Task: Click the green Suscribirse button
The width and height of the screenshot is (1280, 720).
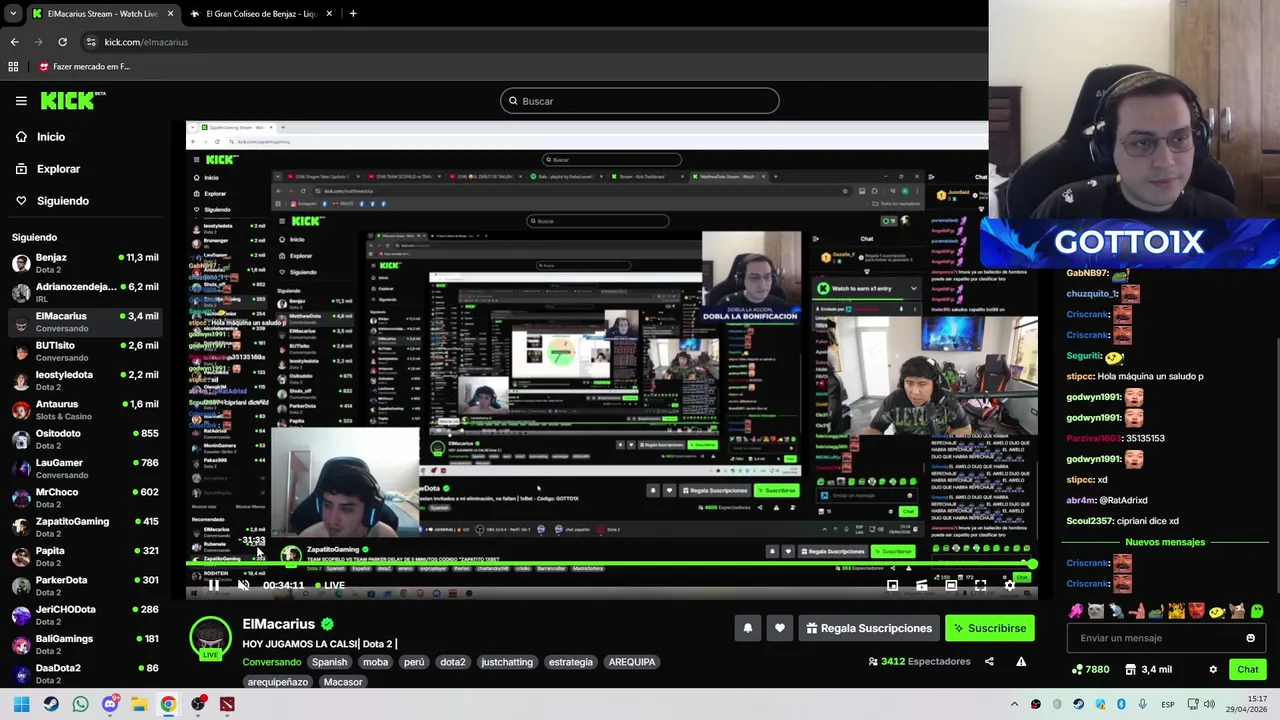Action: (989, 628)
